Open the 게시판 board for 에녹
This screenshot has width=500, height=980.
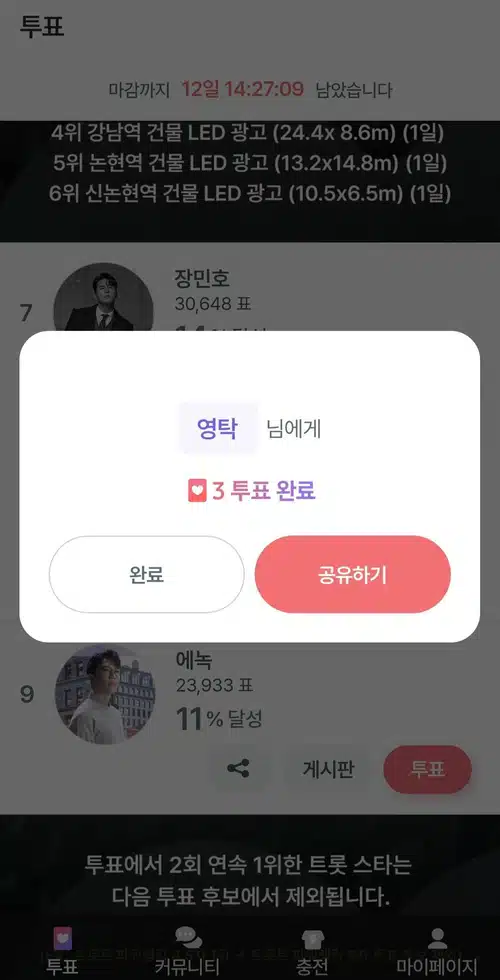pyautogui.click(x=328, y=769)
